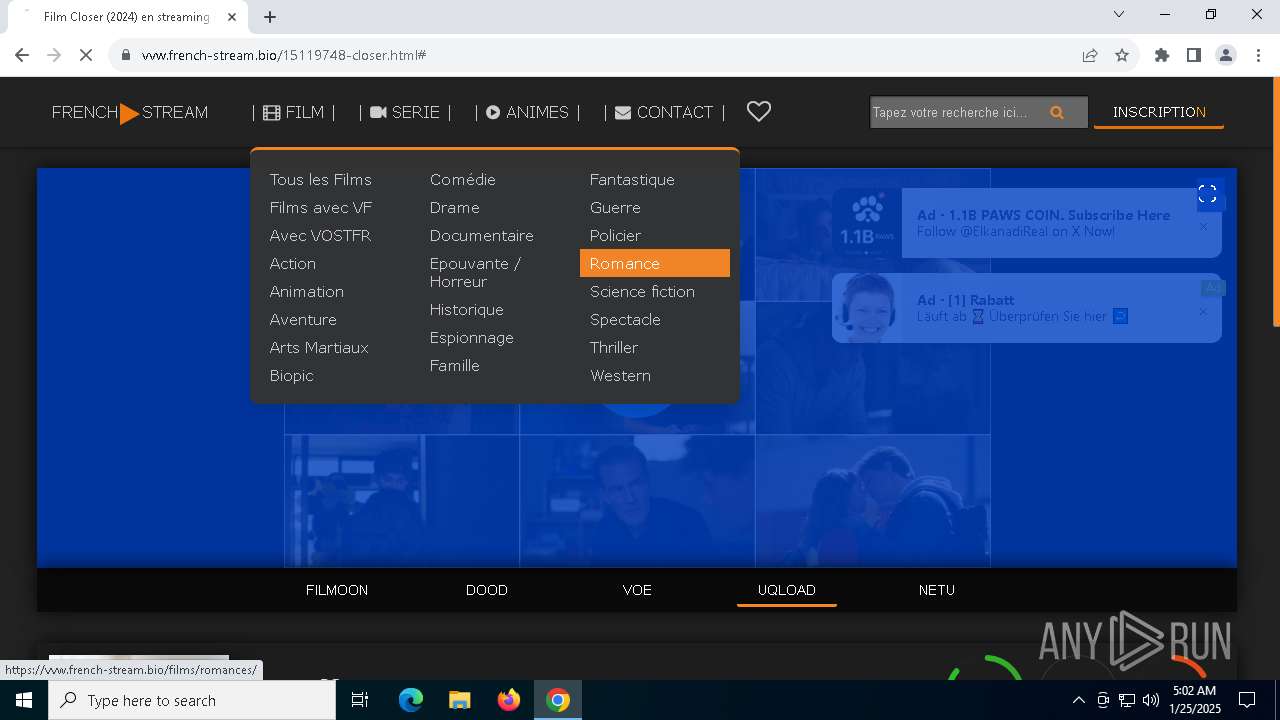
Task: Open the Biopic genre
Action: pos(291,376)
